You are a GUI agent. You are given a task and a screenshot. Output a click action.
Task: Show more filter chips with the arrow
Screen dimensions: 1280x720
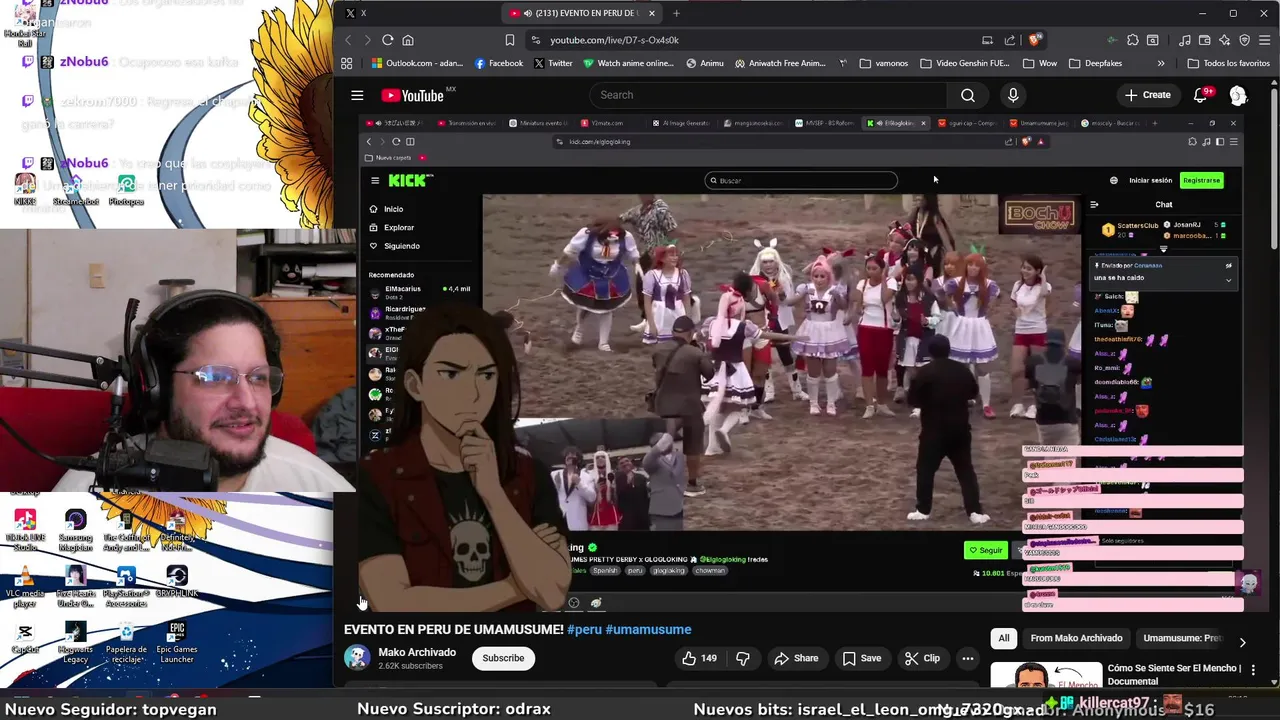1242,641
